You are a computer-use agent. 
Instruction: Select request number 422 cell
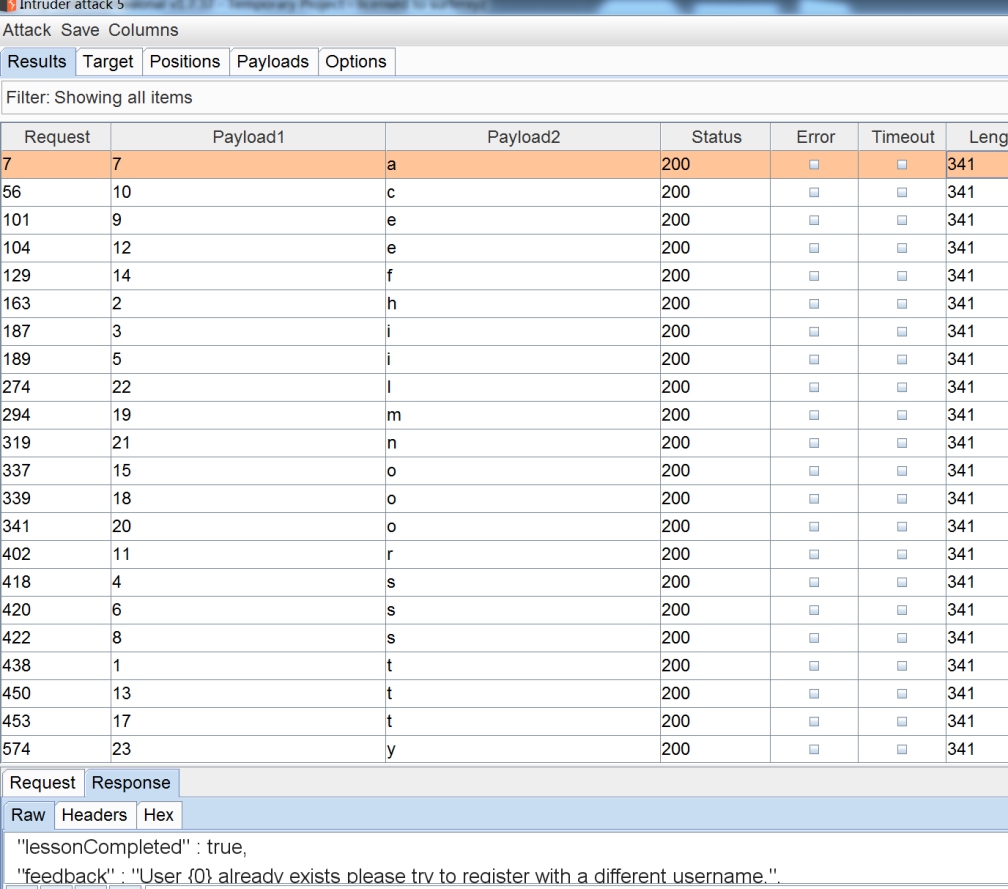(x=56, y=638)
